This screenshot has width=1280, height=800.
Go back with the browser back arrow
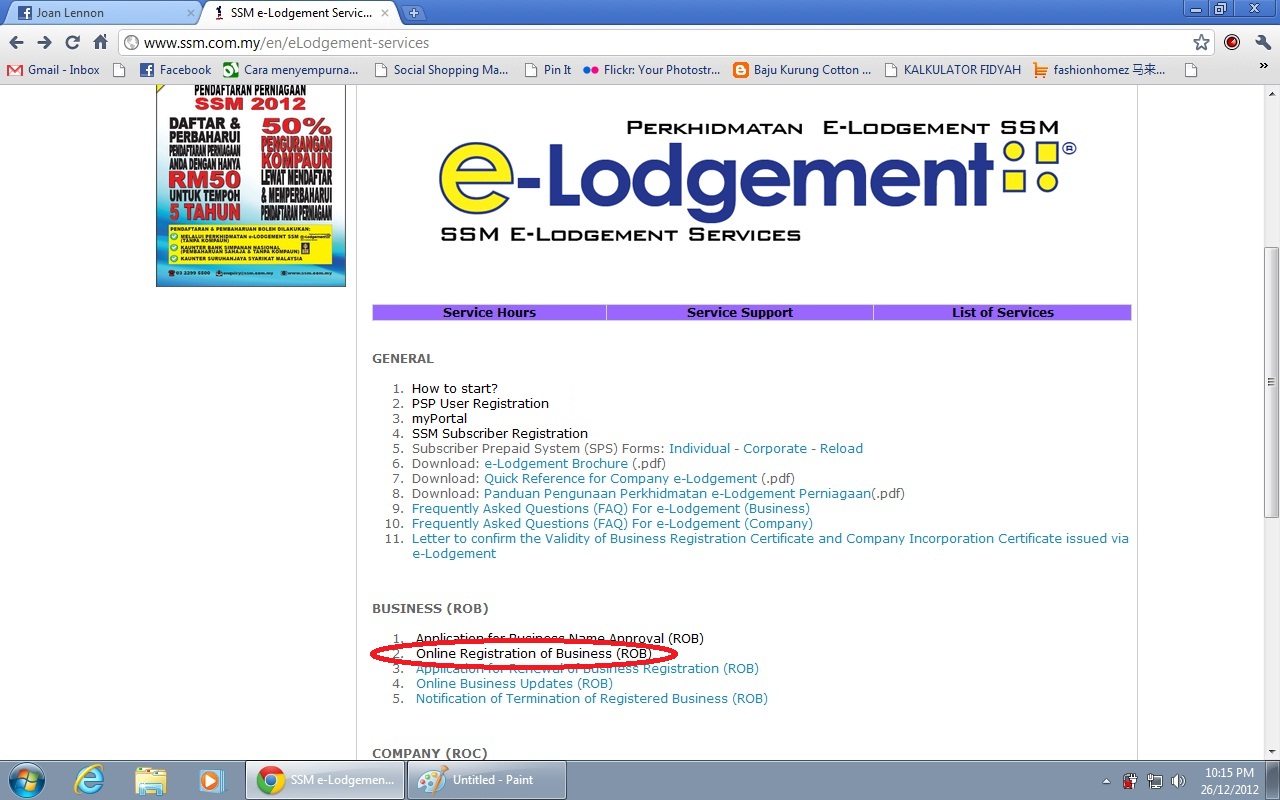click(16, 43)
